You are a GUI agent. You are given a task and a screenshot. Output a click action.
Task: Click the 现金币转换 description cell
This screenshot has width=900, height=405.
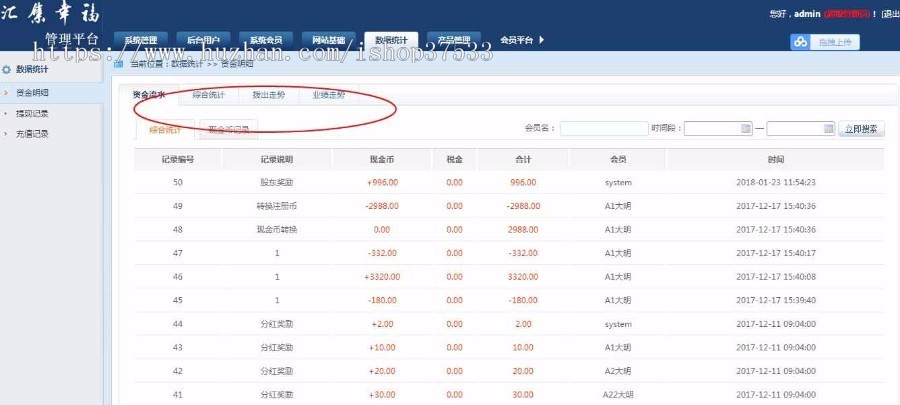(x=277, y=229)
